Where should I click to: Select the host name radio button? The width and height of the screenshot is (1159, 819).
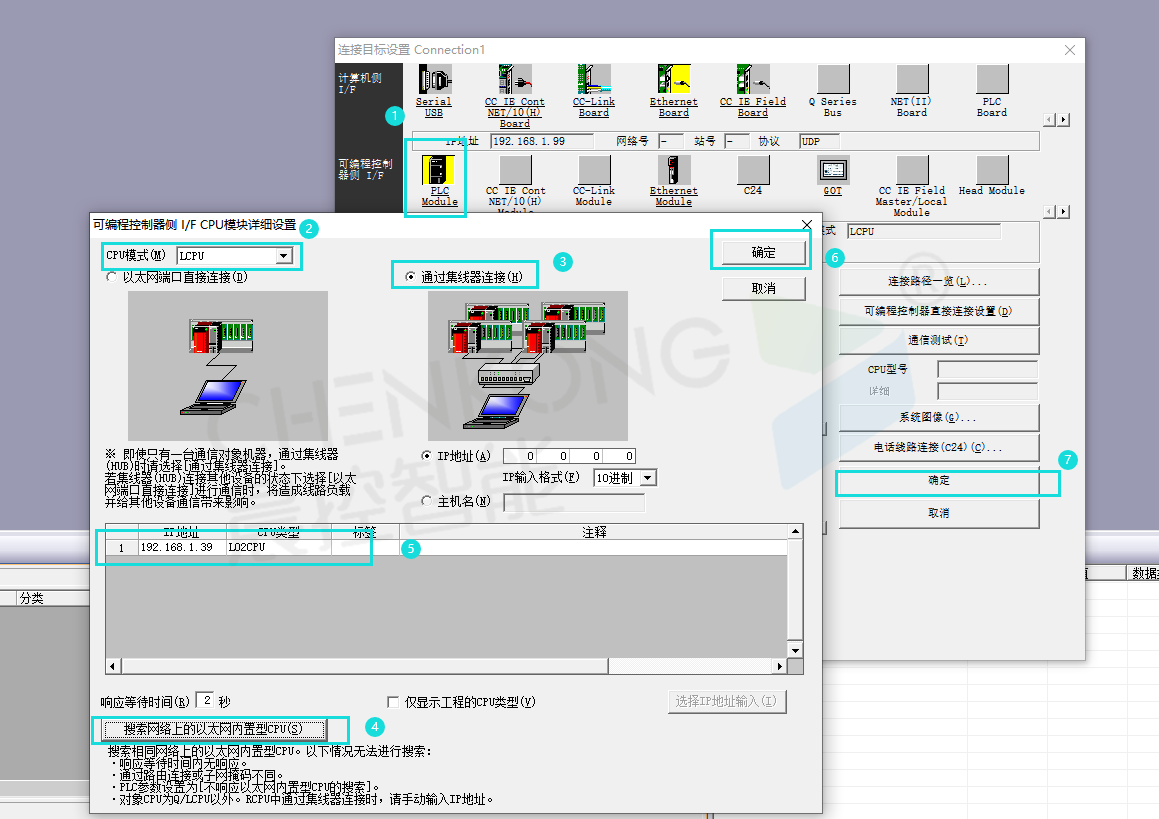click(x=428, y=501)
